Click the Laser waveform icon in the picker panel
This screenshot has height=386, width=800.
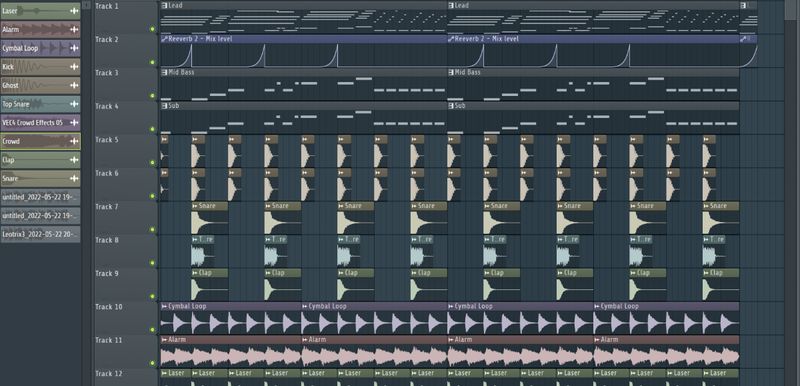(74, 11)
